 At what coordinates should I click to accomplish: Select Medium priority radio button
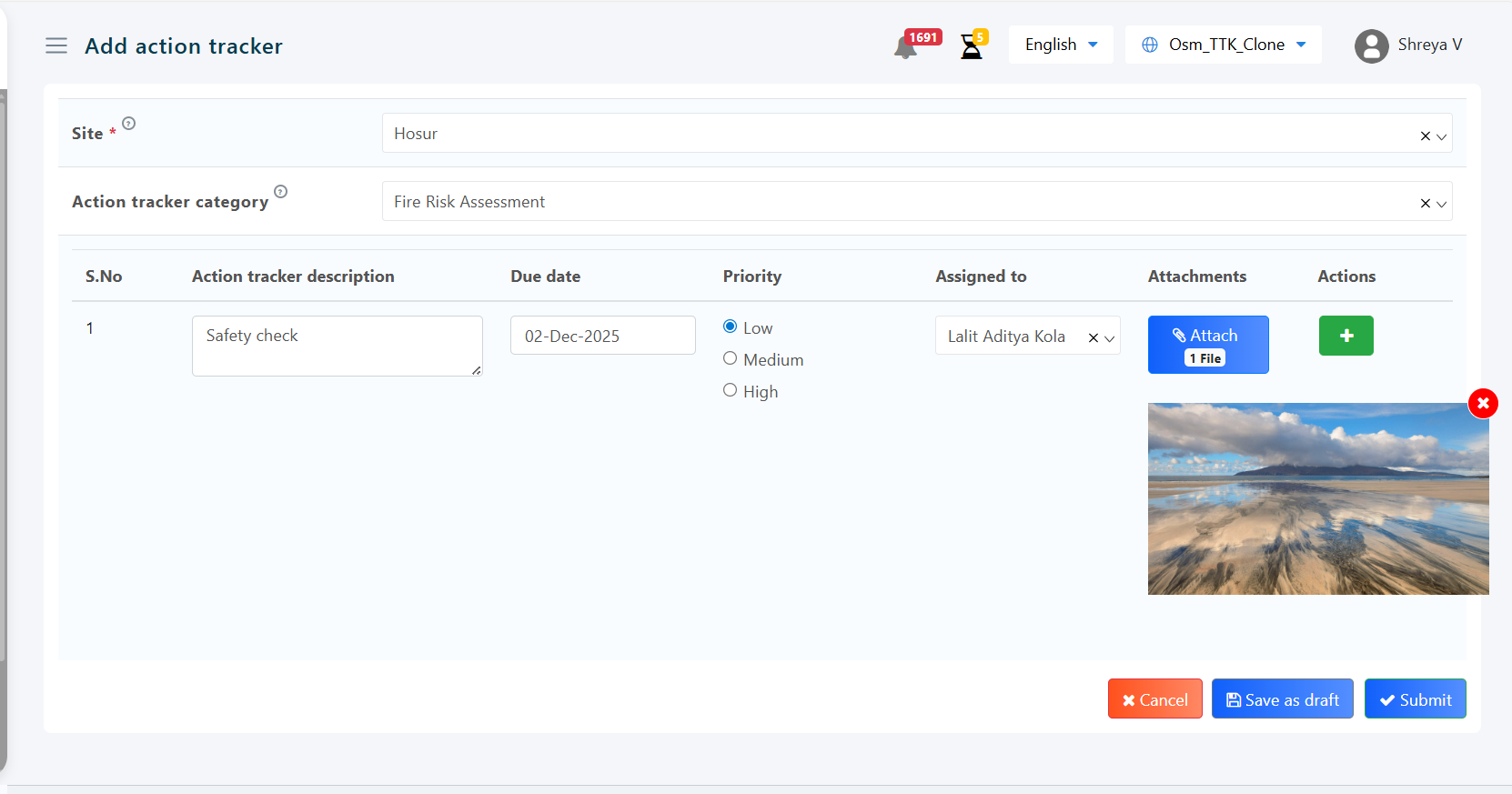coord(730,358)
